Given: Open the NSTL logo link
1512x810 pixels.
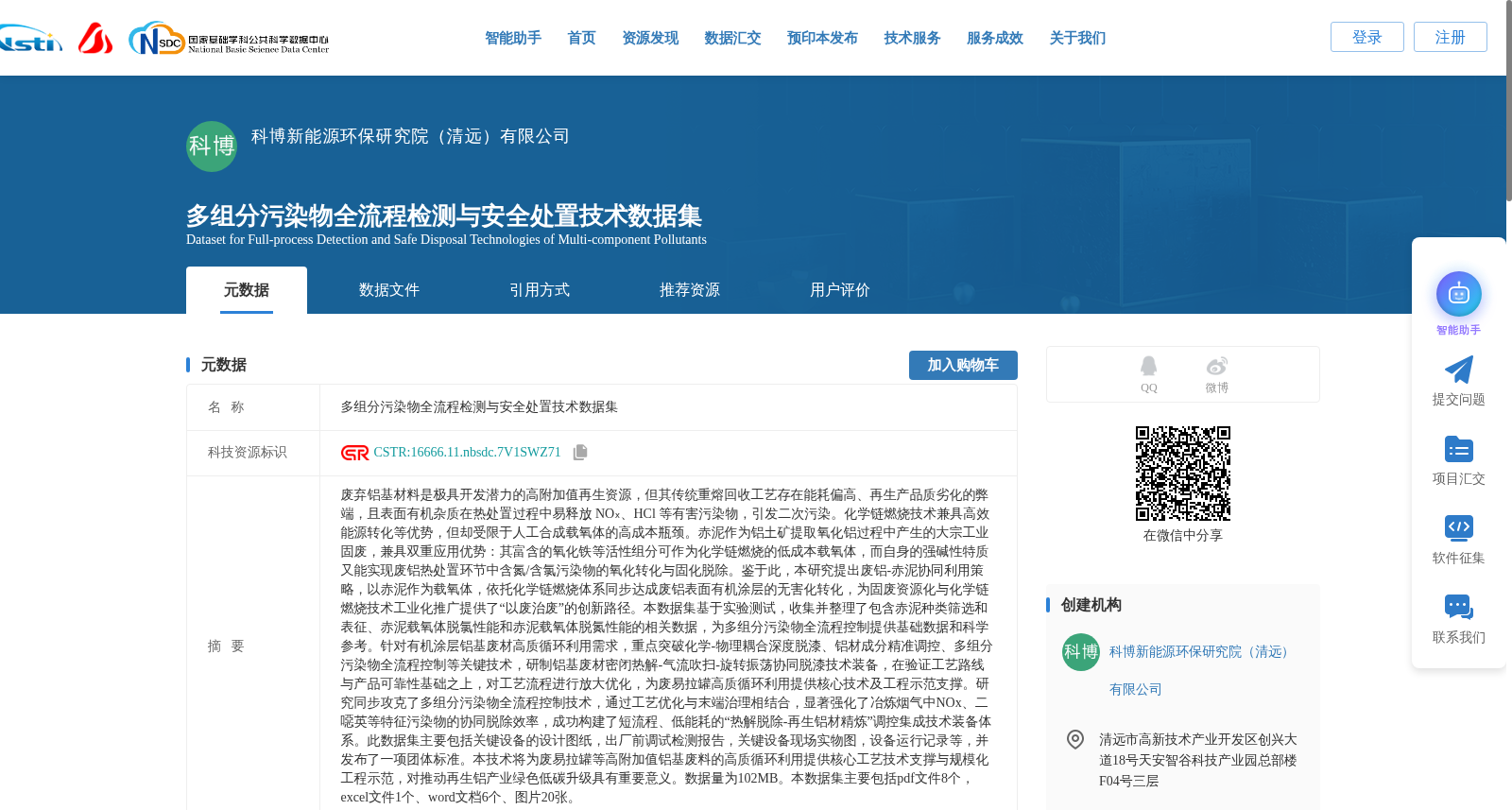Looking at the screenshot, I should 31,38.
